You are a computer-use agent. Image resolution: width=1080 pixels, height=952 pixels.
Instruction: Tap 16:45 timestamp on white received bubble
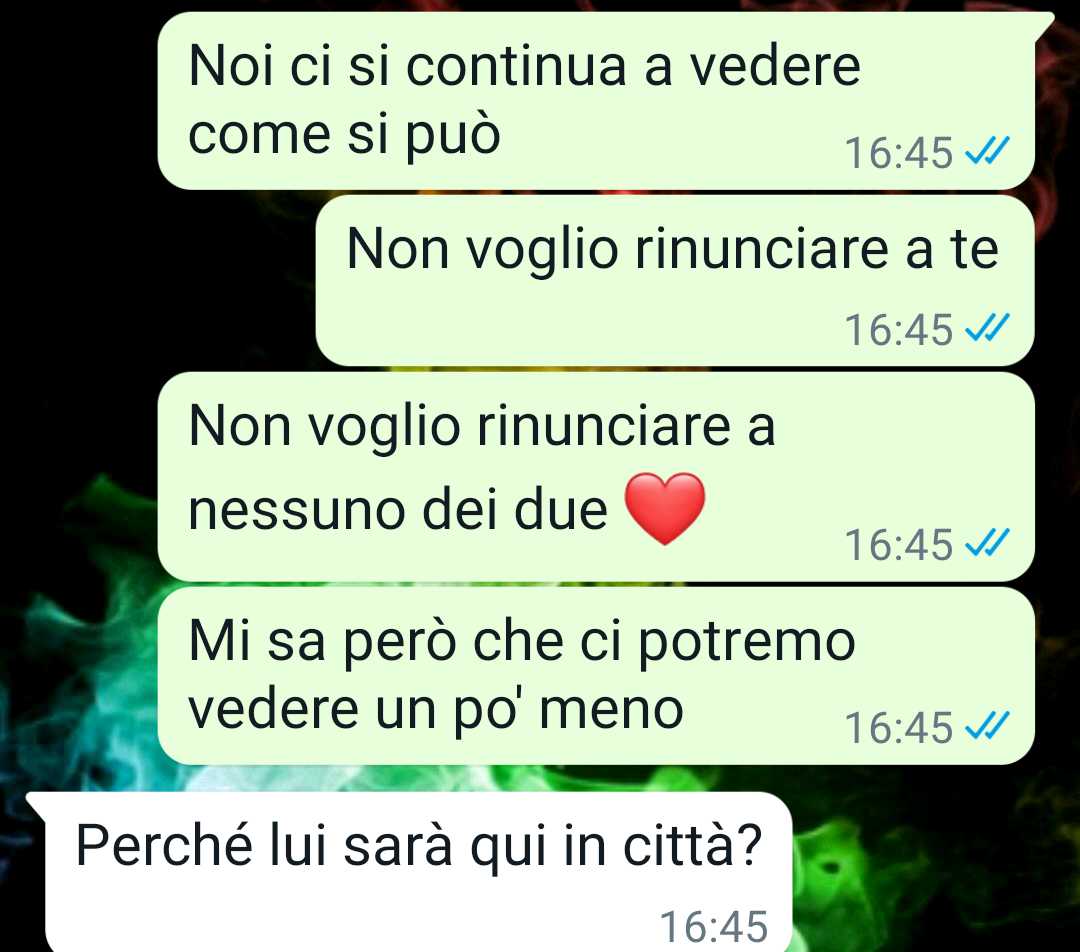714,927
